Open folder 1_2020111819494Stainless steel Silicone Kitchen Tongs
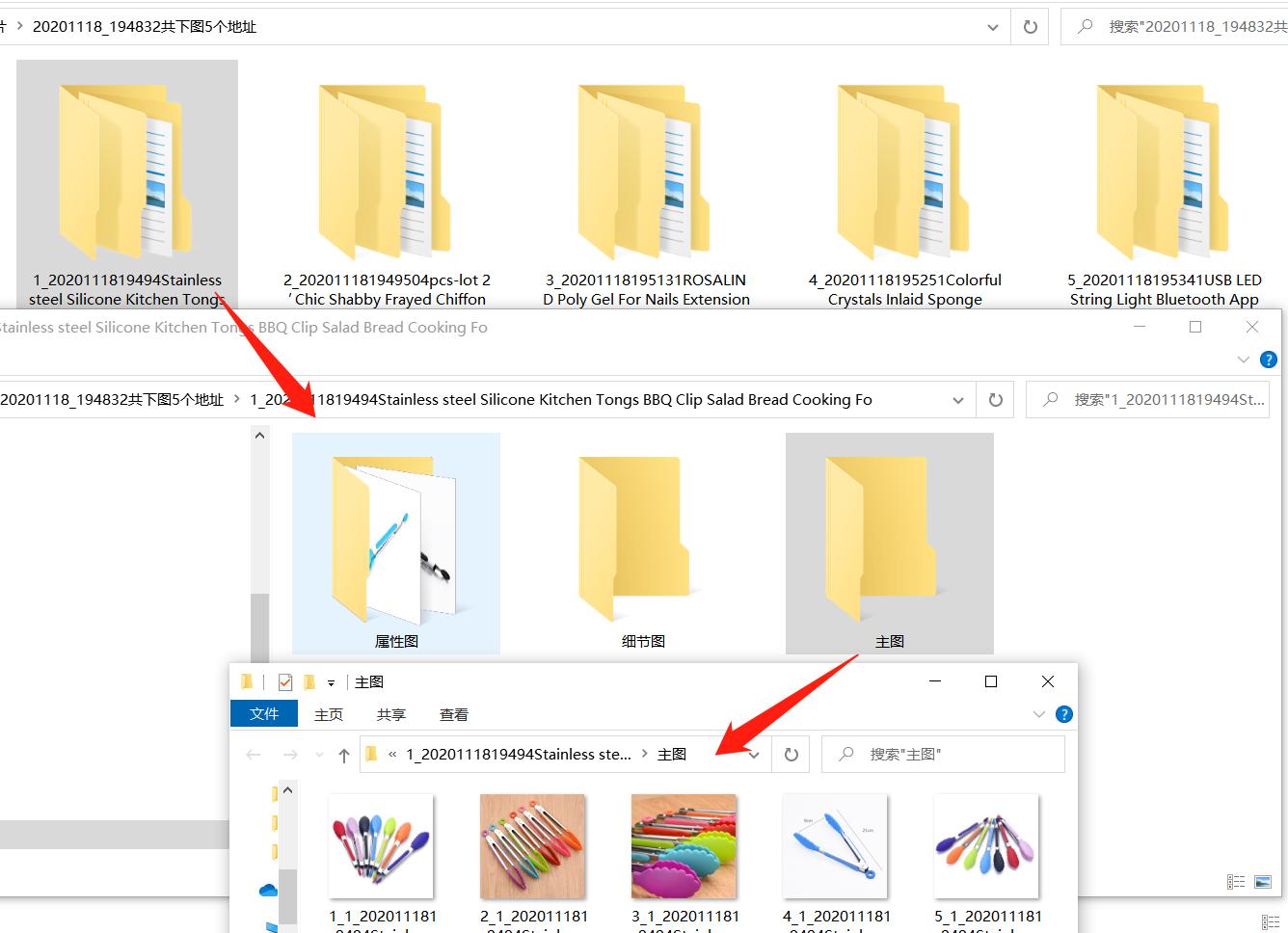Viewport: 1288px width, 933px height. (127, 184)
